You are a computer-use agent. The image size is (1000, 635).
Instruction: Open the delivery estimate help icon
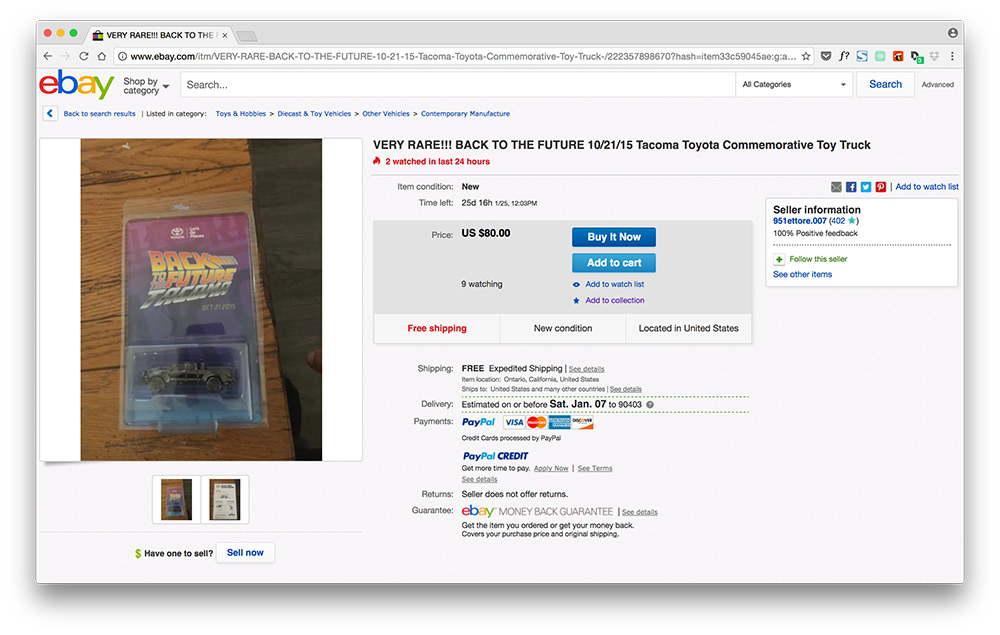pyautogui.click(x=650, y=405)
